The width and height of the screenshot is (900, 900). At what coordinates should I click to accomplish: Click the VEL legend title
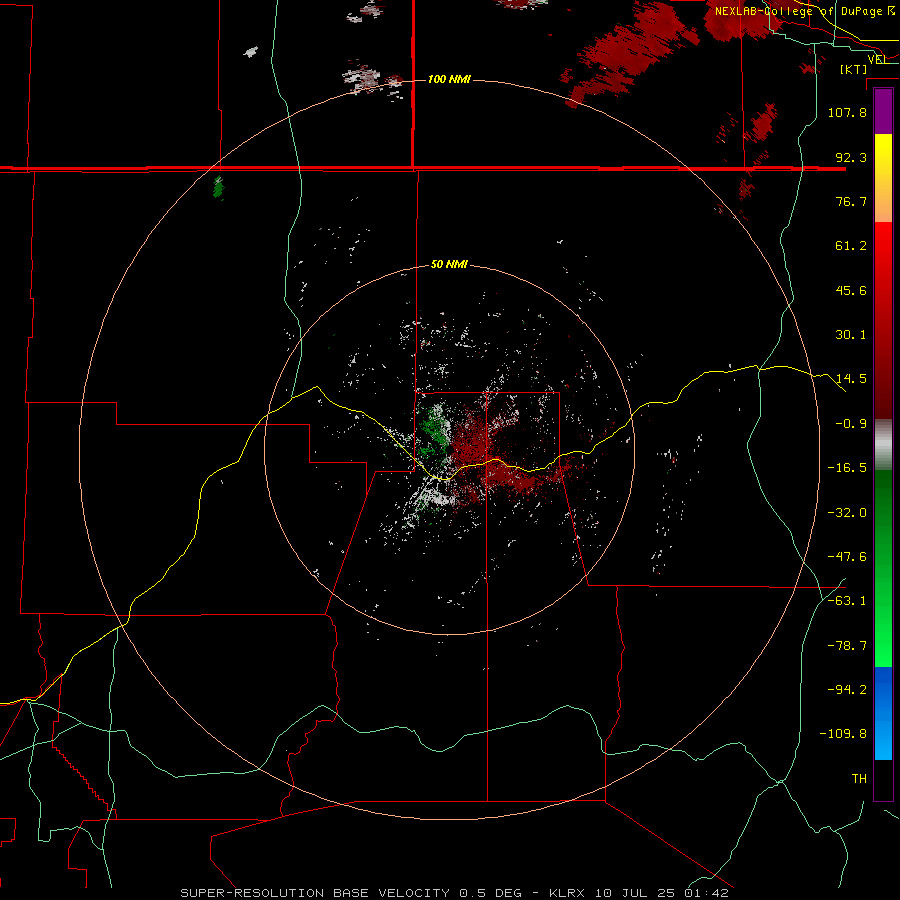pos(877,59)
